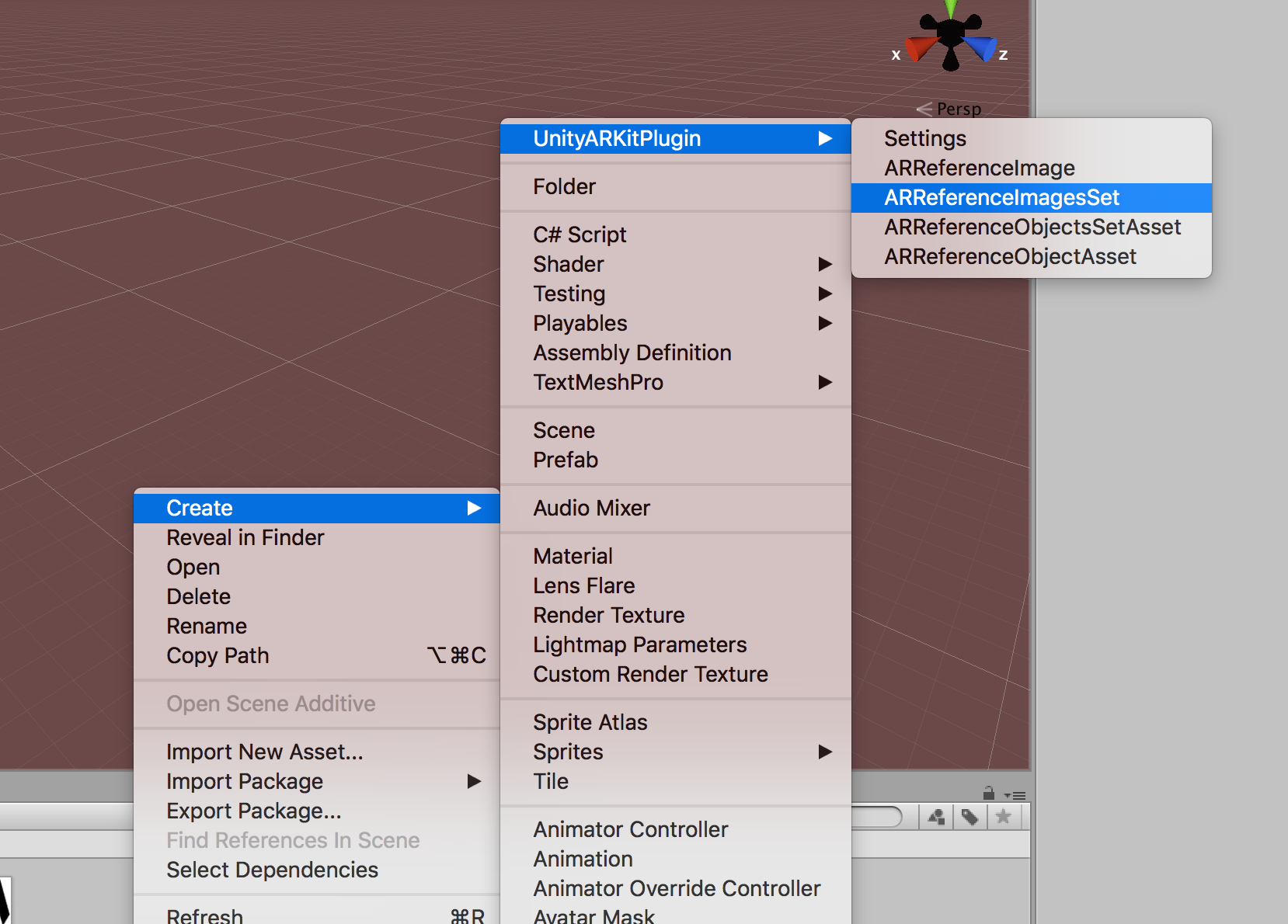Create a Lens Flare asset

(x=676, y=585)
